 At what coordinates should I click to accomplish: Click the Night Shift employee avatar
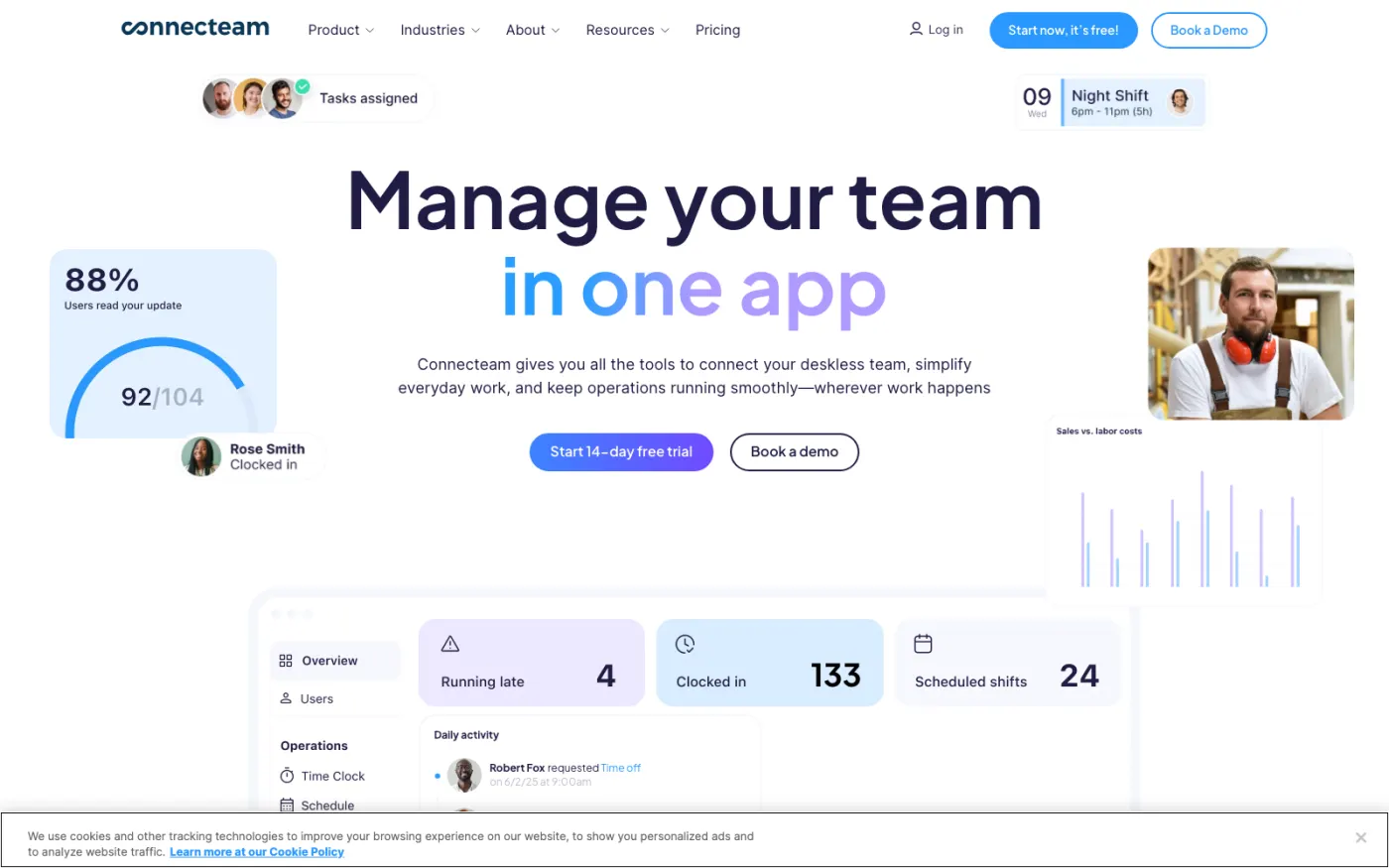click(1180, 100)
